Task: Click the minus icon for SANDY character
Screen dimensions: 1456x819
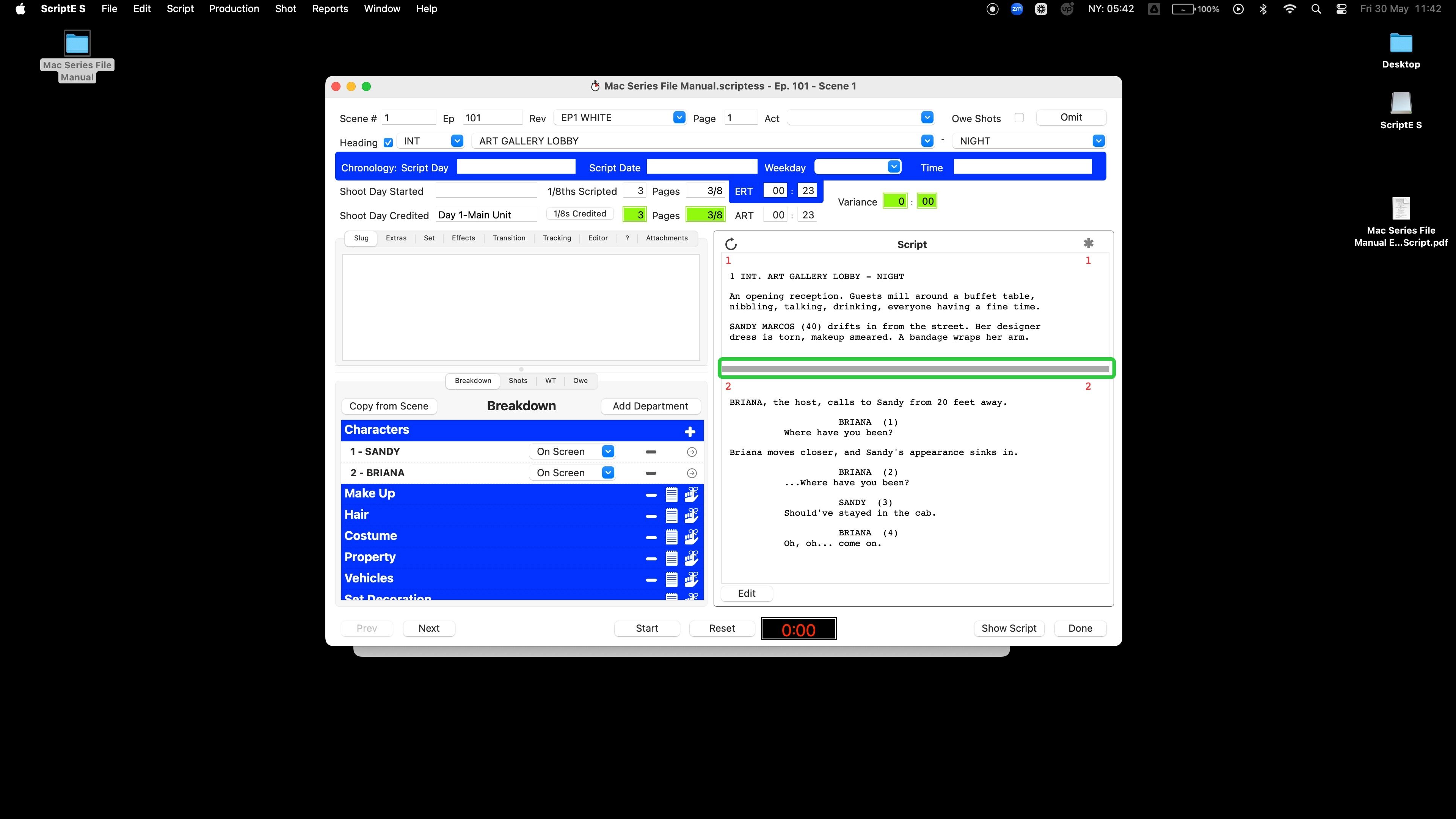Action: coord(651,452)
